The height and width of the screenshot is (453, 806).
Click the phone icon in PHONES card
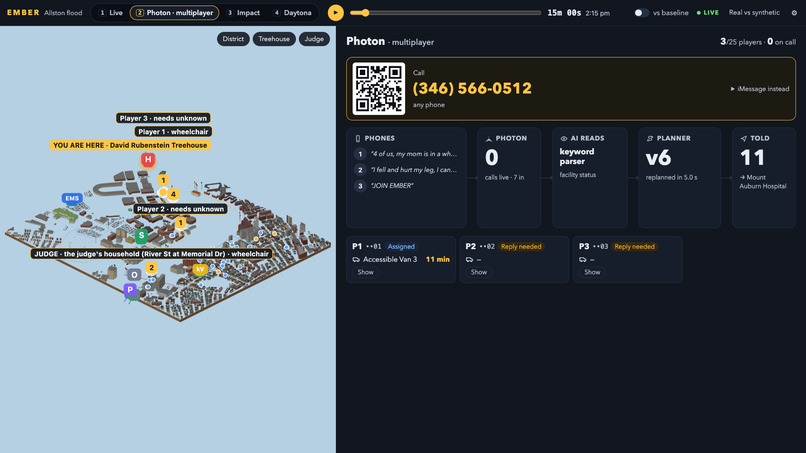(358, 138)
